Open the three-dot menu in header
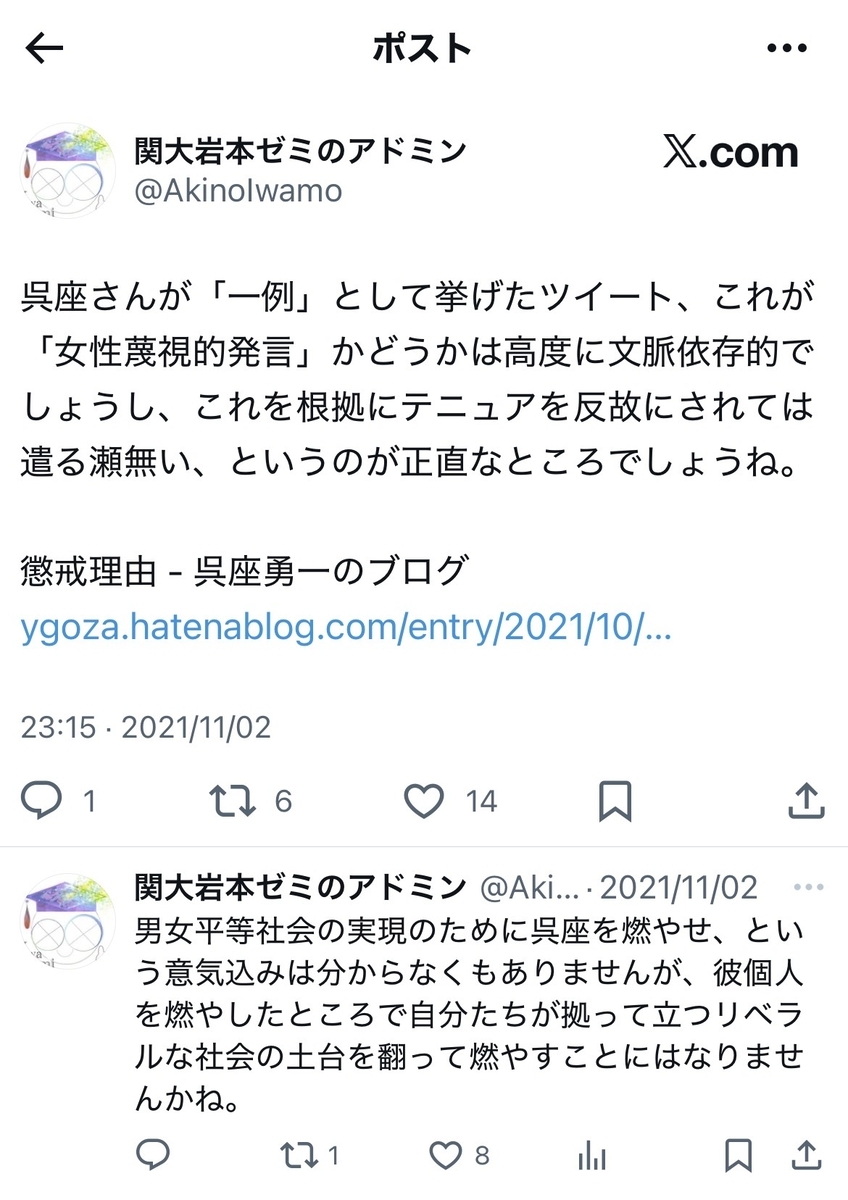Viewport: 848px width, 1200px height. click(x=786, y=48)
